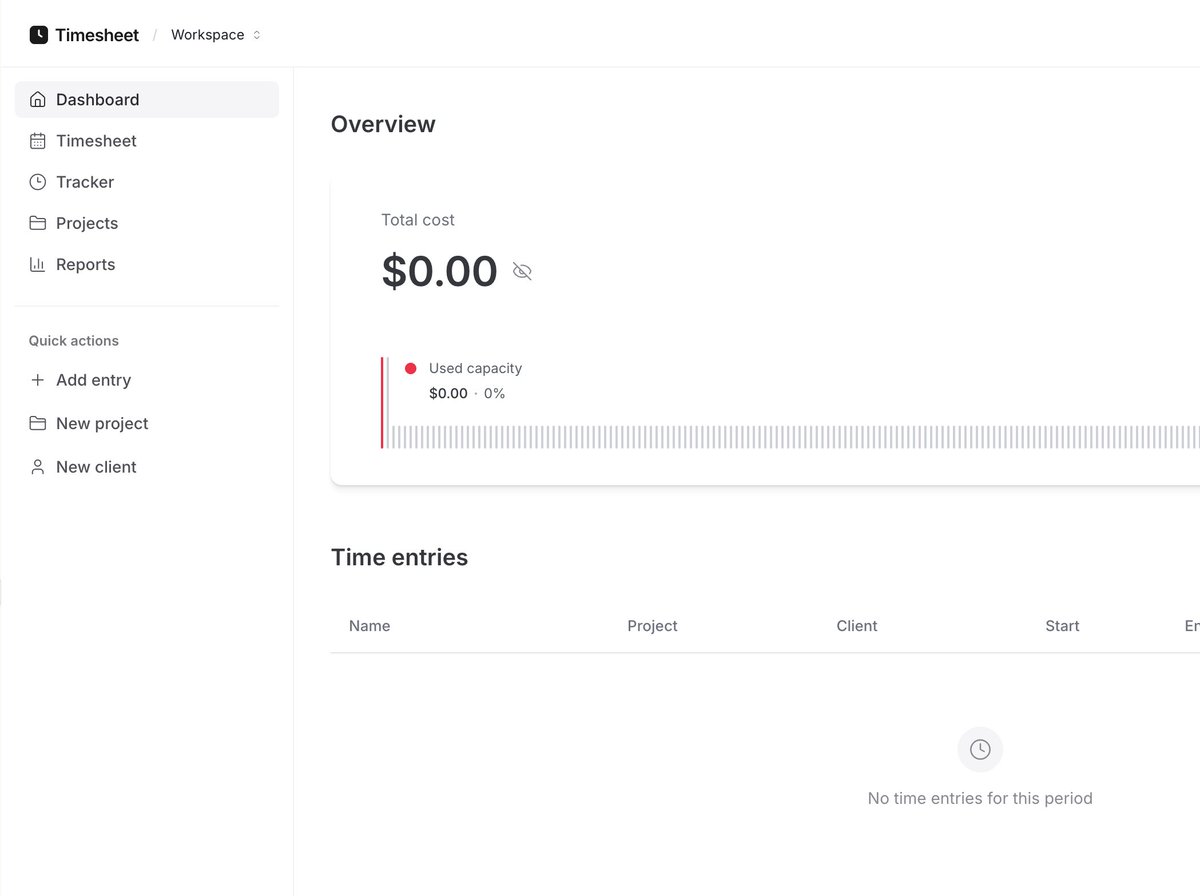Click the Tracker clock icon
The image size is (1200, 896).
pos(38,182)
